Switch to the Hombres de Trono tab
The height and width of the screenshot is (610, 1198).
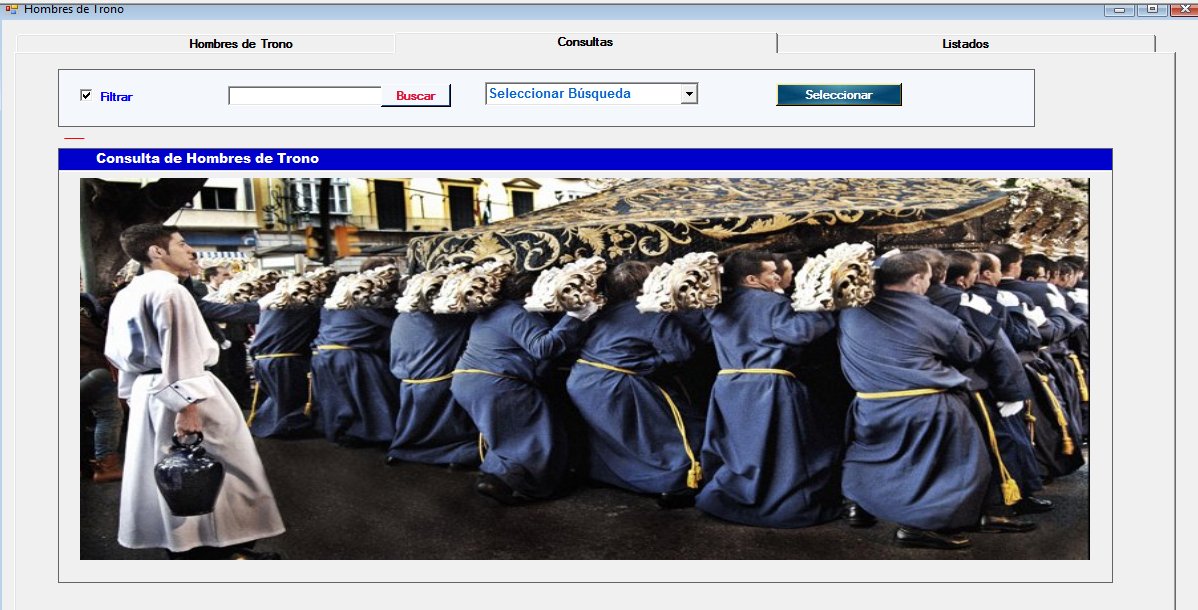(x=241, y=44)
